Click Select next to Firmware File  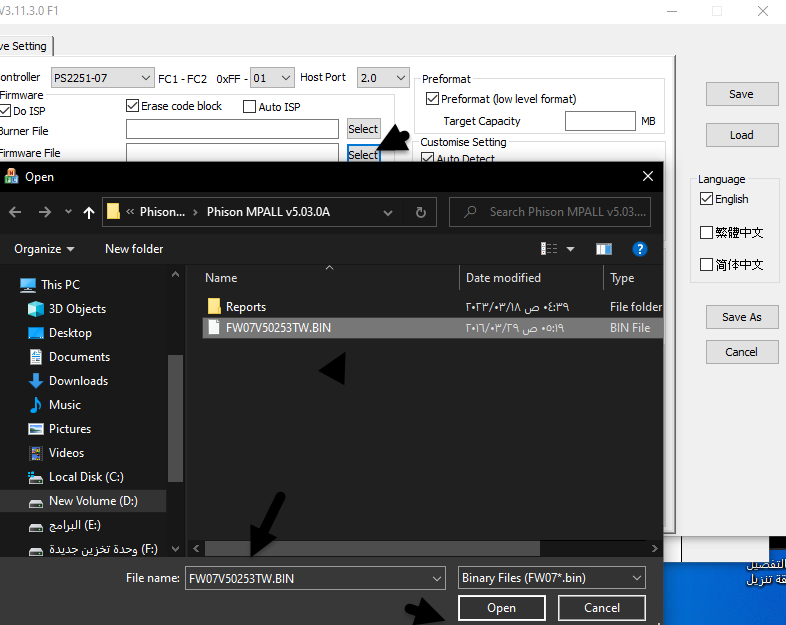363,154
